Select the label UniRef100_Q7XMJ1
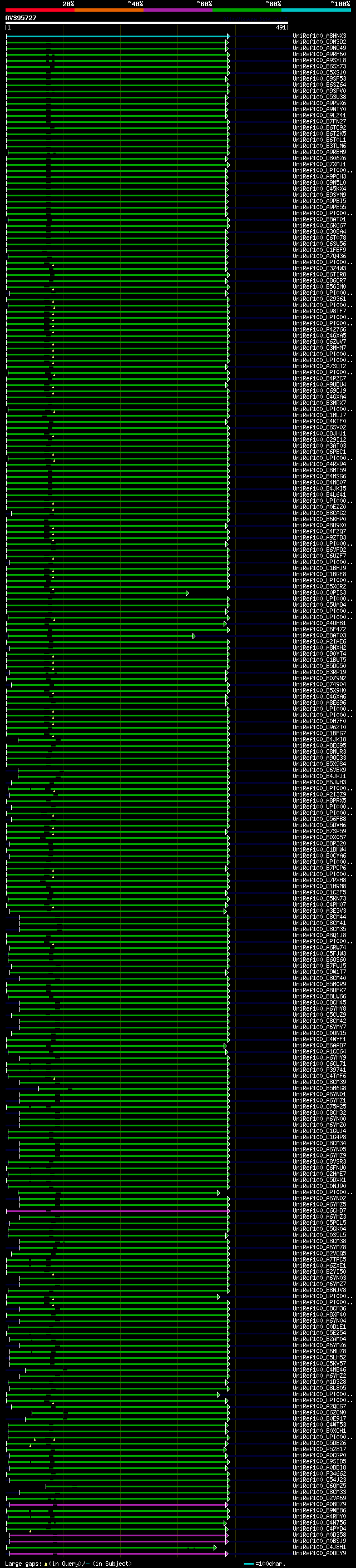This screenshot has height=1568, width=356. [319, 164]
